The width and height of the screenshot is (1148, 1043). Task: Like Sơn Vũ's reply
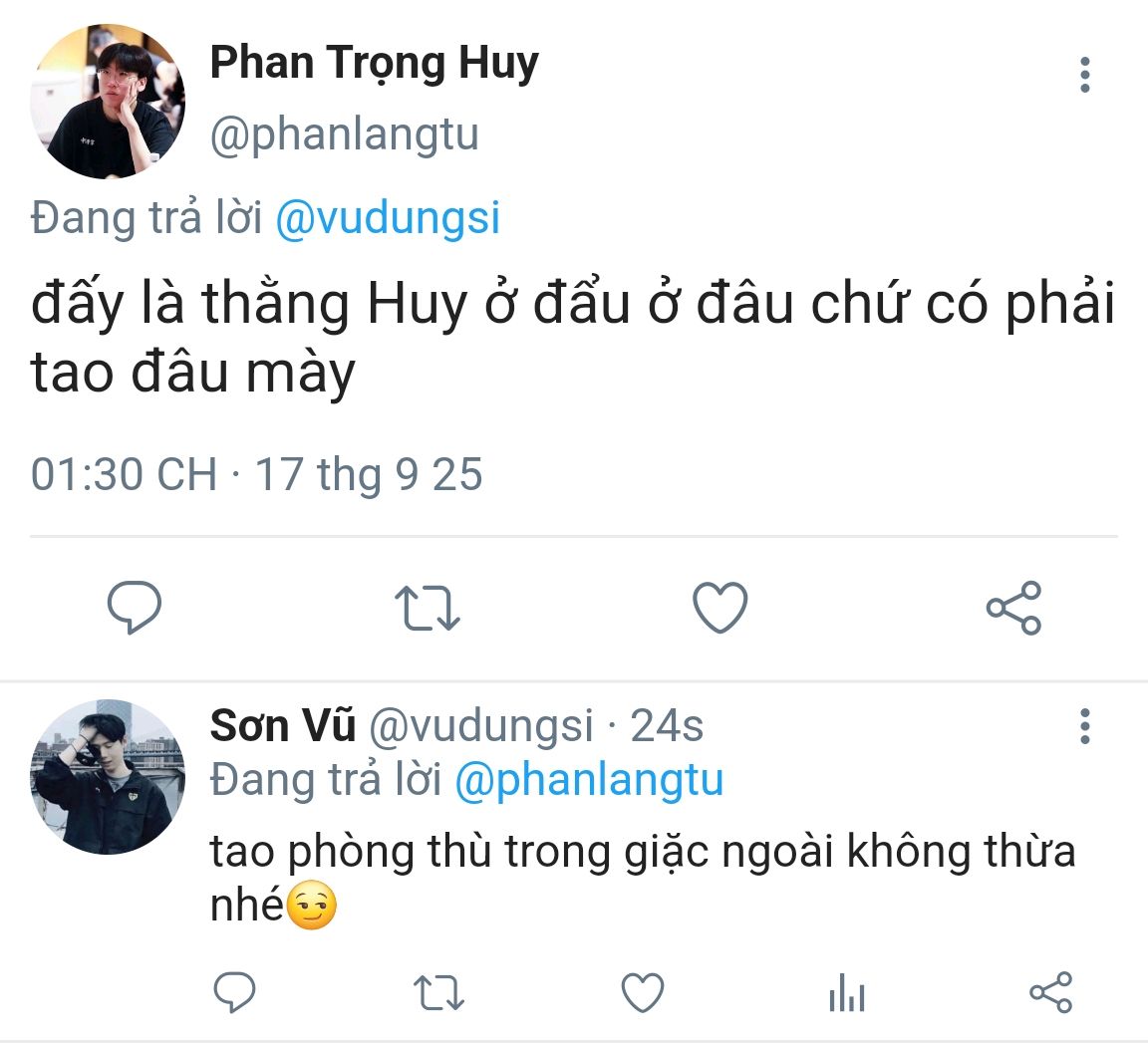643,992
